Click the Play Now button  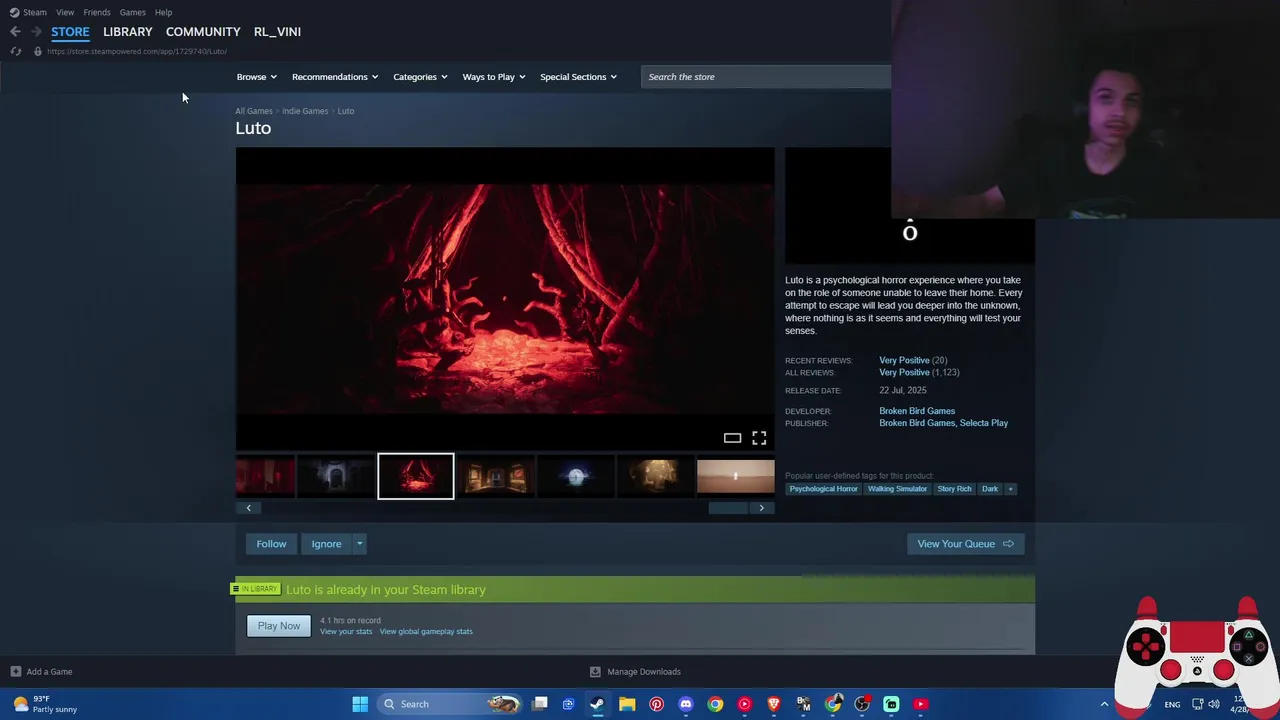tap(279, 626)
